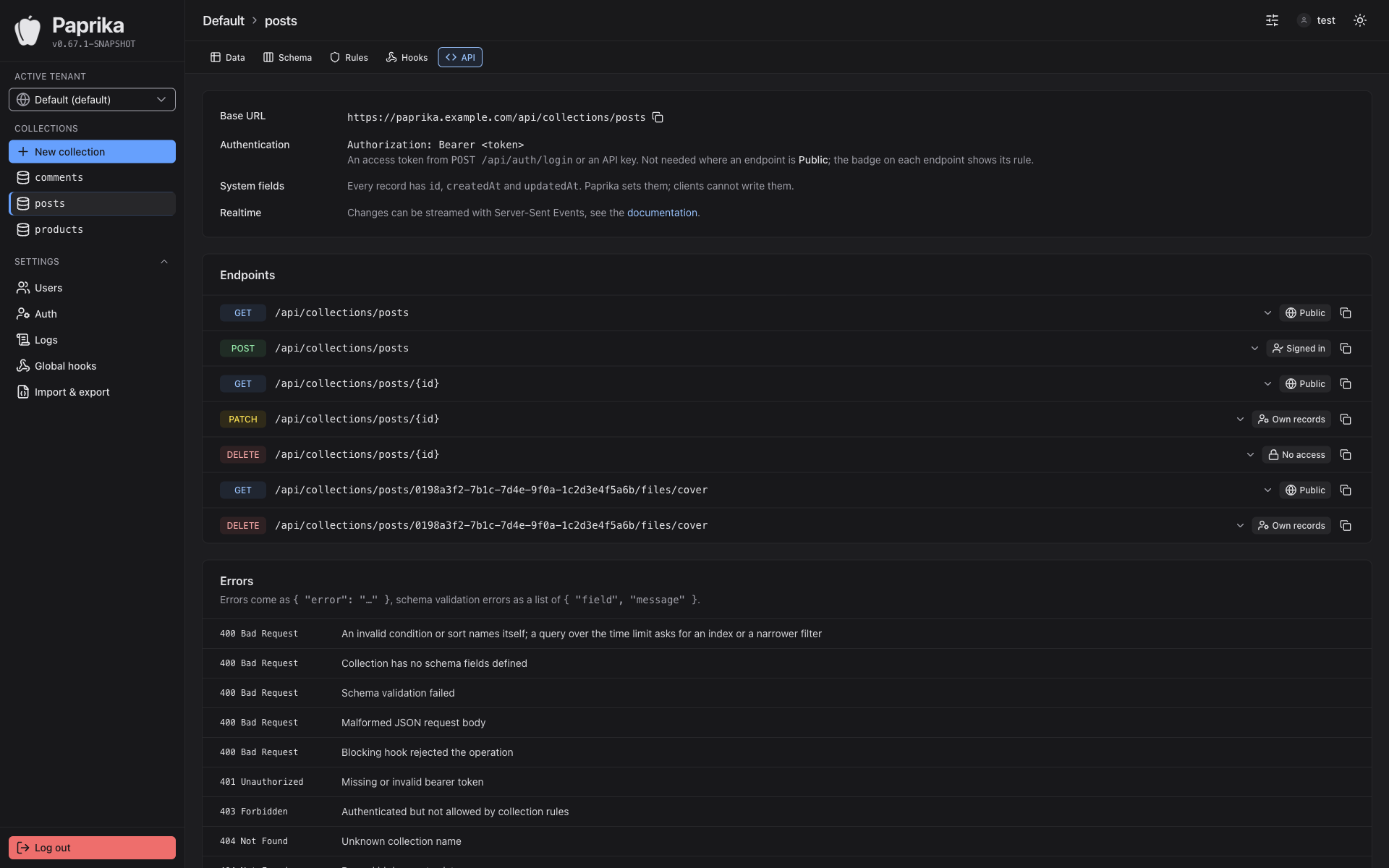The width and height of the screenshot is (1389, 868).
Task: Open the documentation link
Action: (662, 213)
